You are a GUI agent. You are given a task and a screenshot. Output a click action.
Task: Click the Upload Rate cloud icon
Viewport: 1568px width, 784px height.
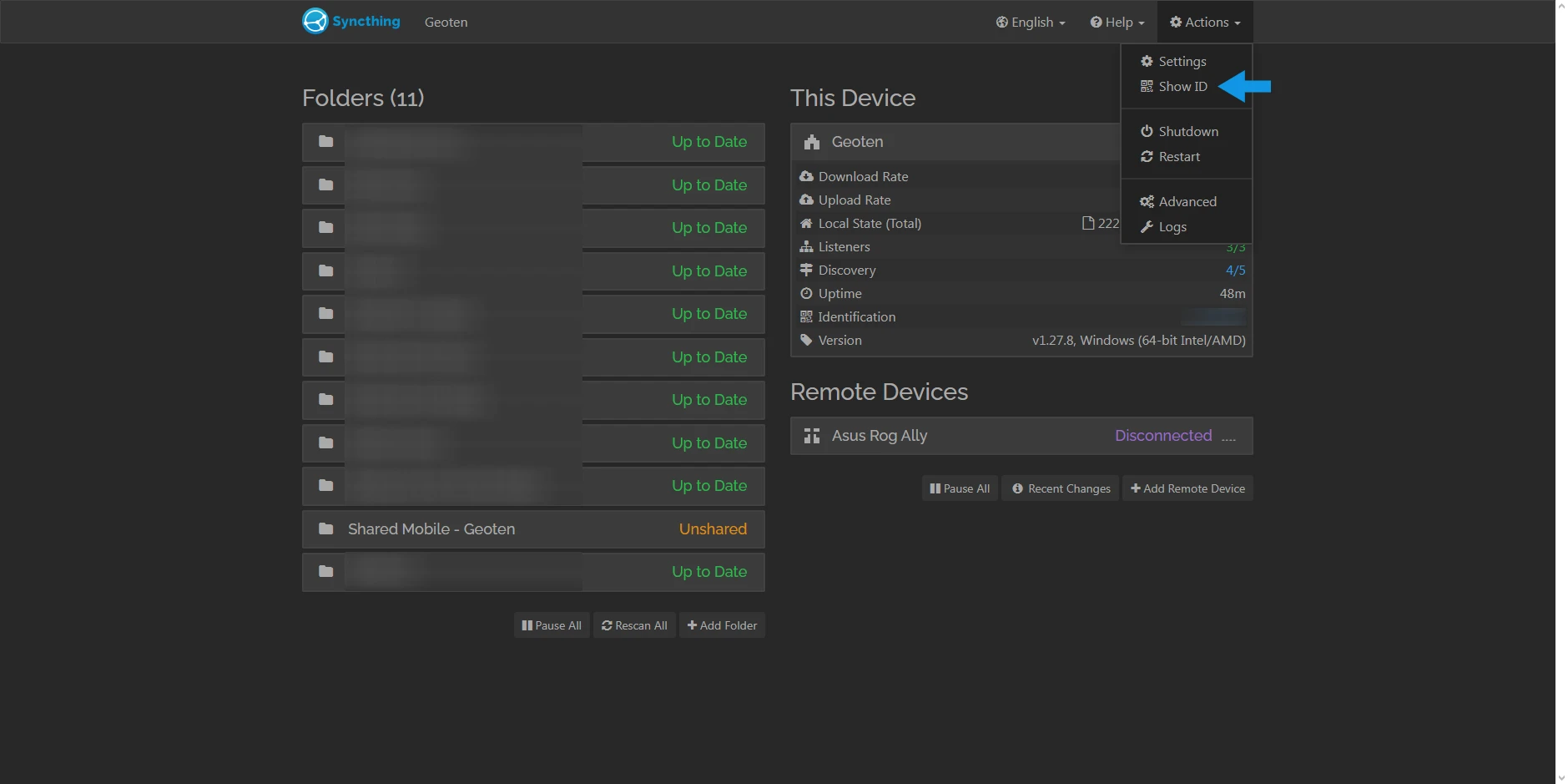pyautogui.click(x=806, y=200)
